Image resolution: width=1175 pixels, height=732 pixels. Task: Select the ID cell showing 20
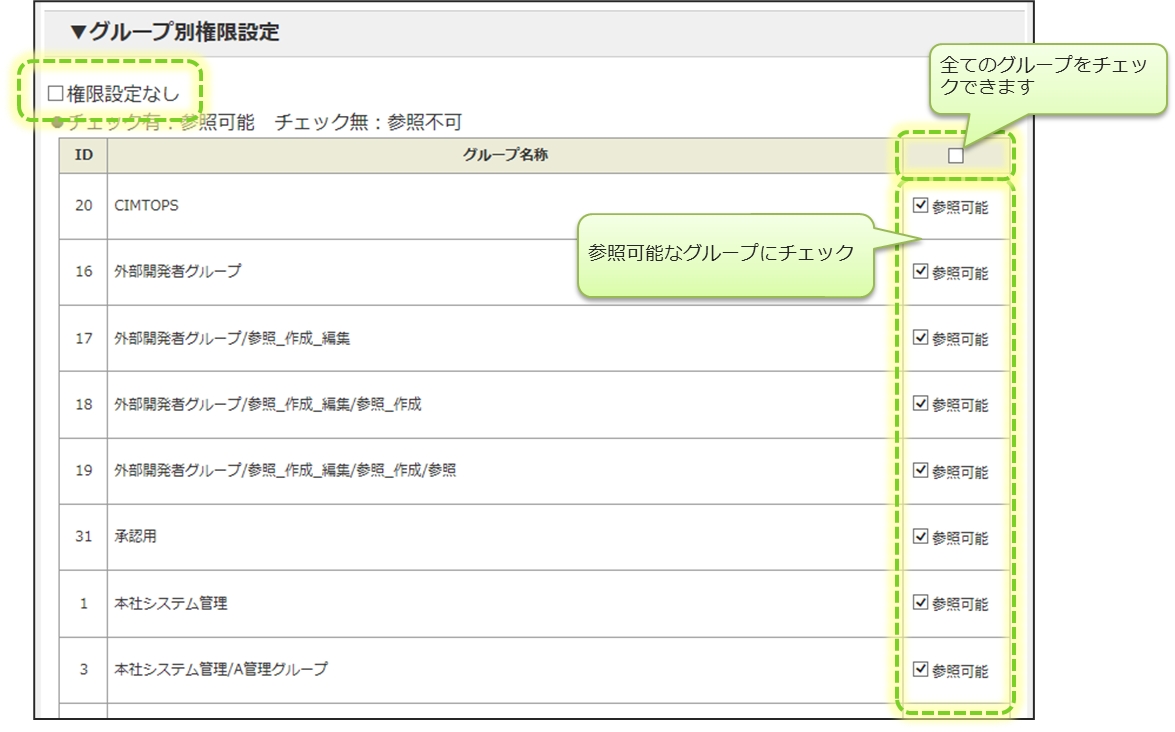84,206
